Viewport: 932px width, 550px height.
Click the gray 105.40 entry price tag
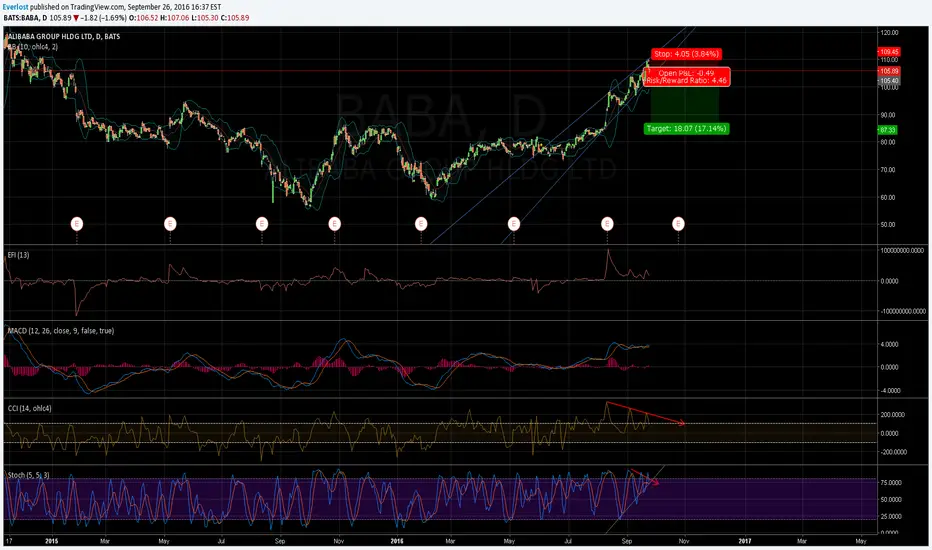tap(889, 80)
